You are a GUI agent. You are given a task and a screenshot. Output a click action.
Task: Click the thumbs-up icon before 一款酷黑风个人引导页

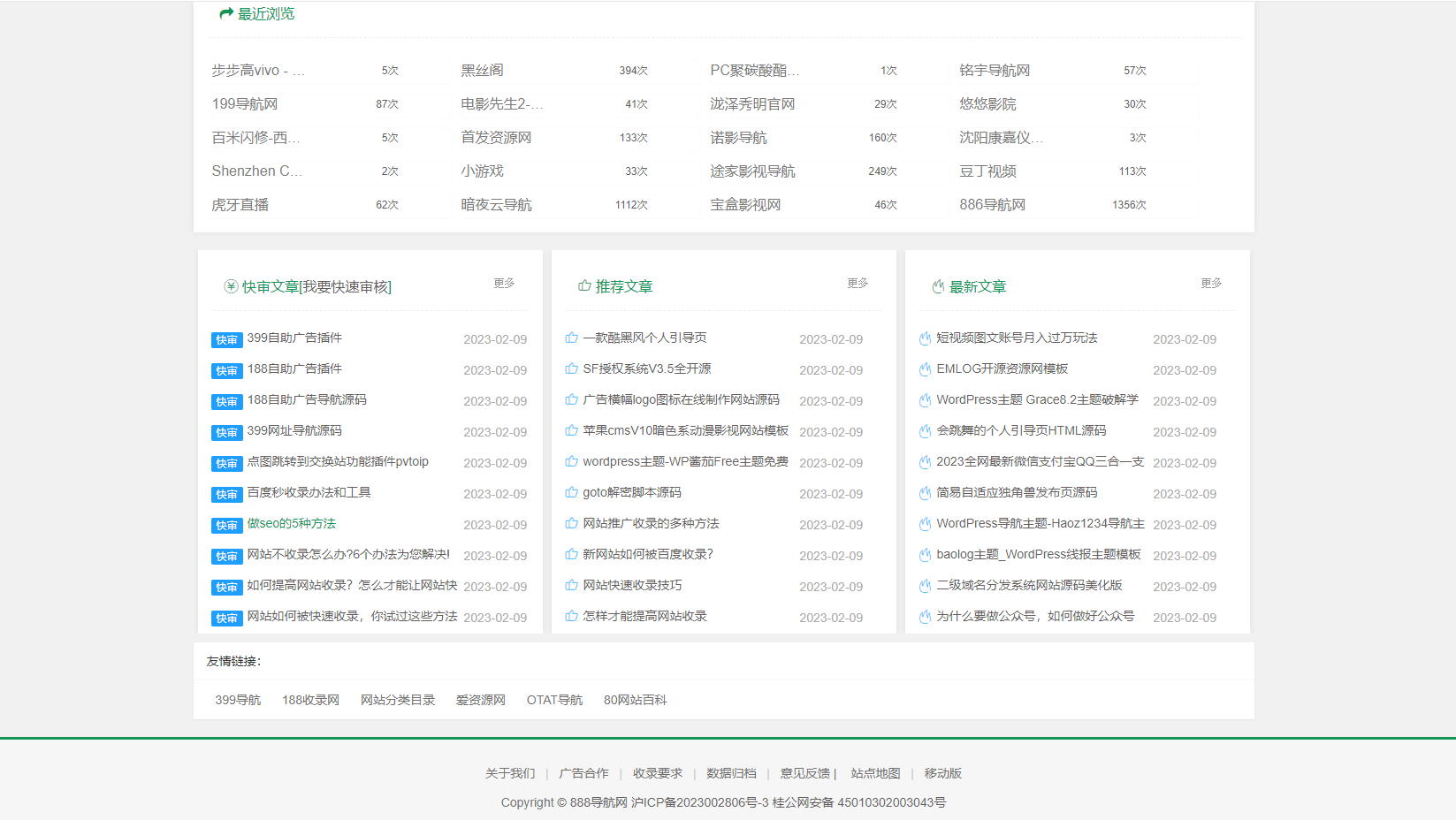pyautogui.click(x=569, y=338)
